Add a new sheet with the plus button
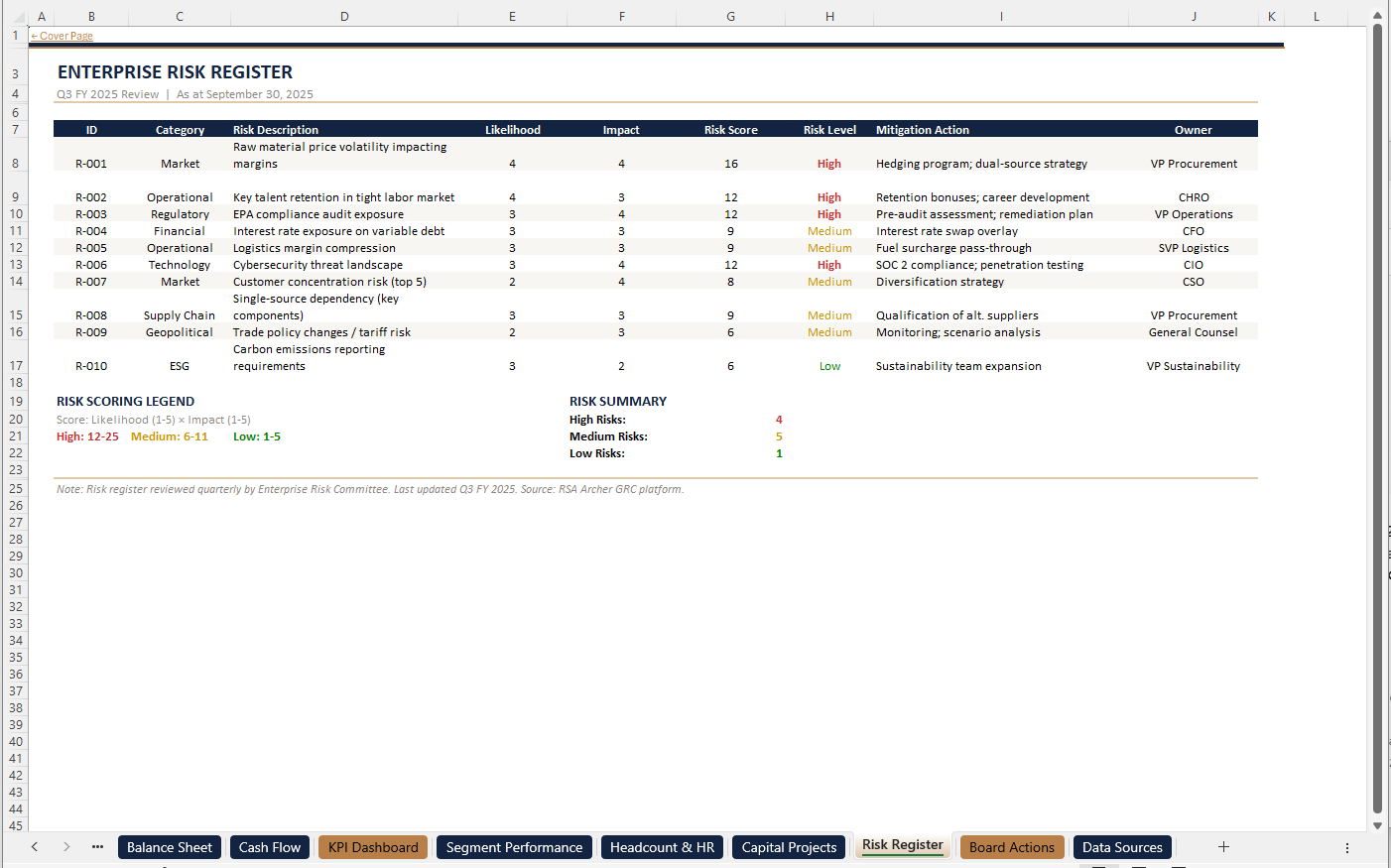1391x868 pixels. pos(1223,846)
